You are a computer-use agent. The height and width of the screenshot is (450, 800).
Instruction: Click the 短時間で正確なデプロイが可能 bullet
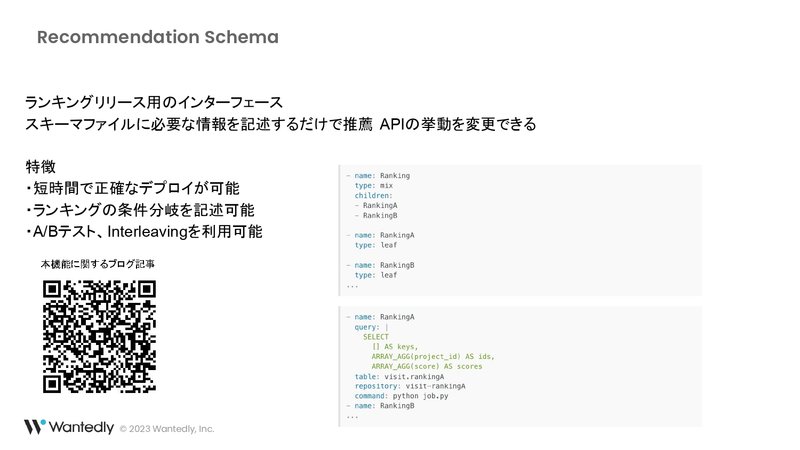point(132,188)
